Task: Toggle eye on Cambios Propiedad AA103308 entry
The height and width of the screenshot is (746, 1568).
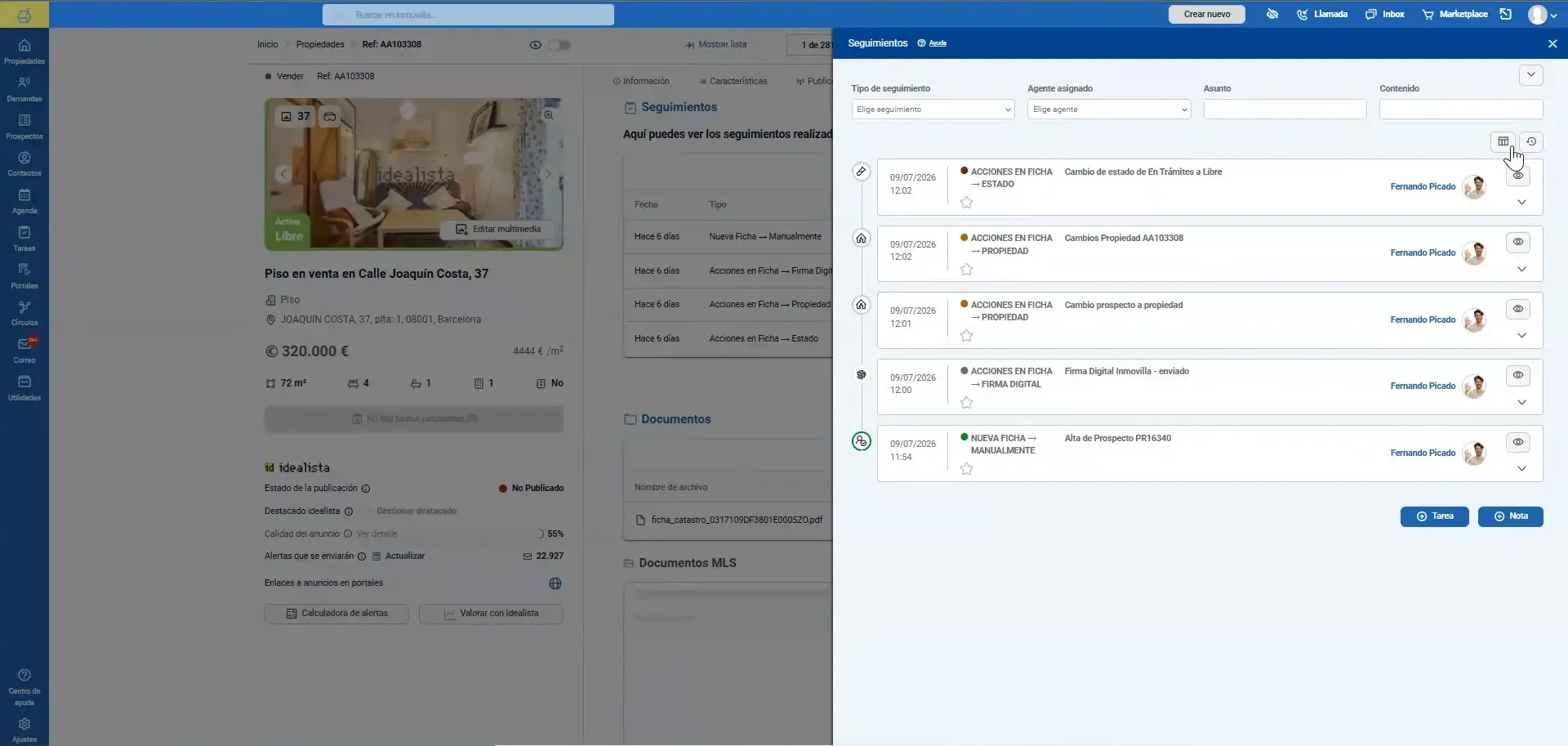Action: pos(1517,242)
